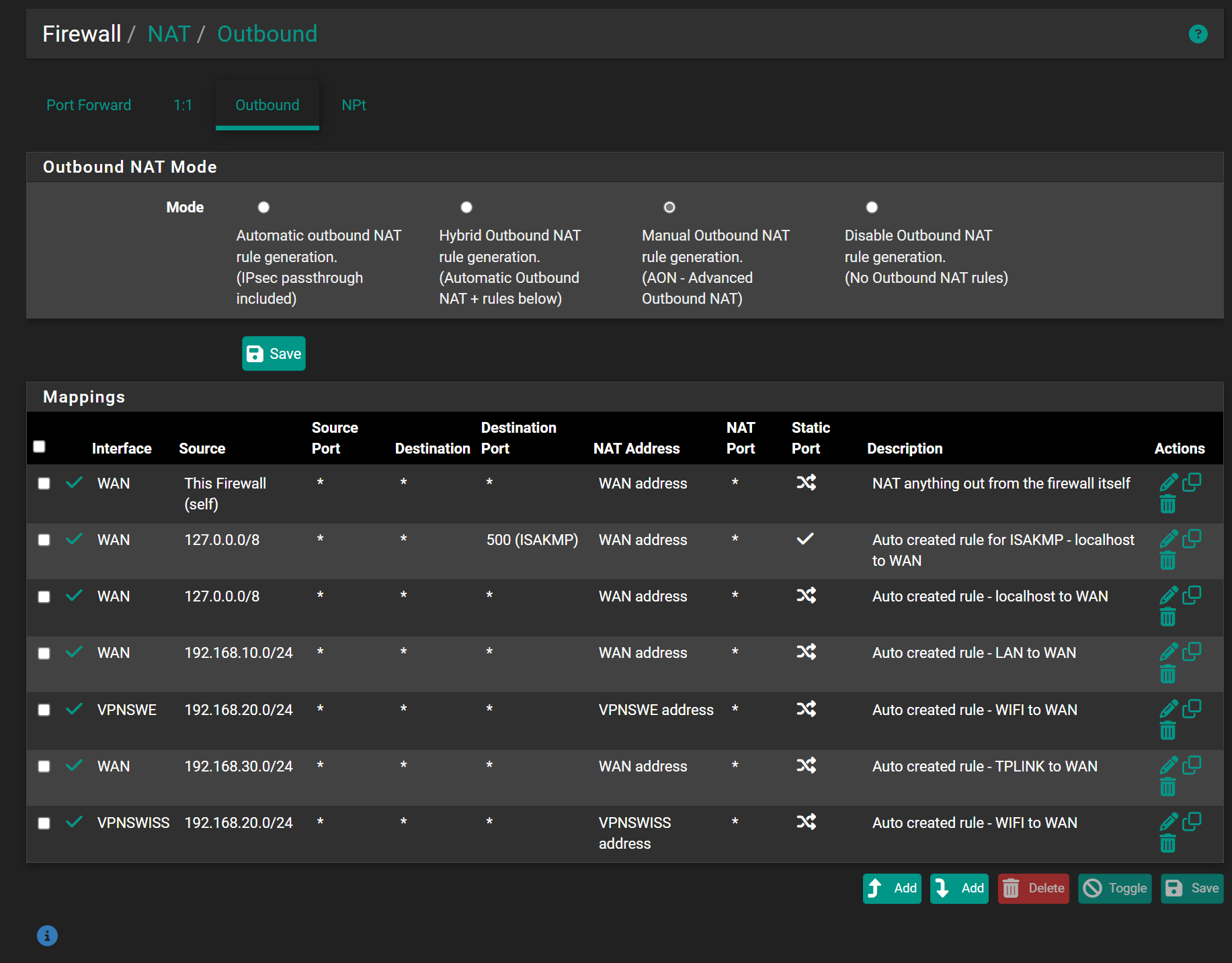Image resolution: width=1232 pixels, height=963 pixels.
Task: Click the static port checkmark on ISAKMP row
Action: point(805,539)
